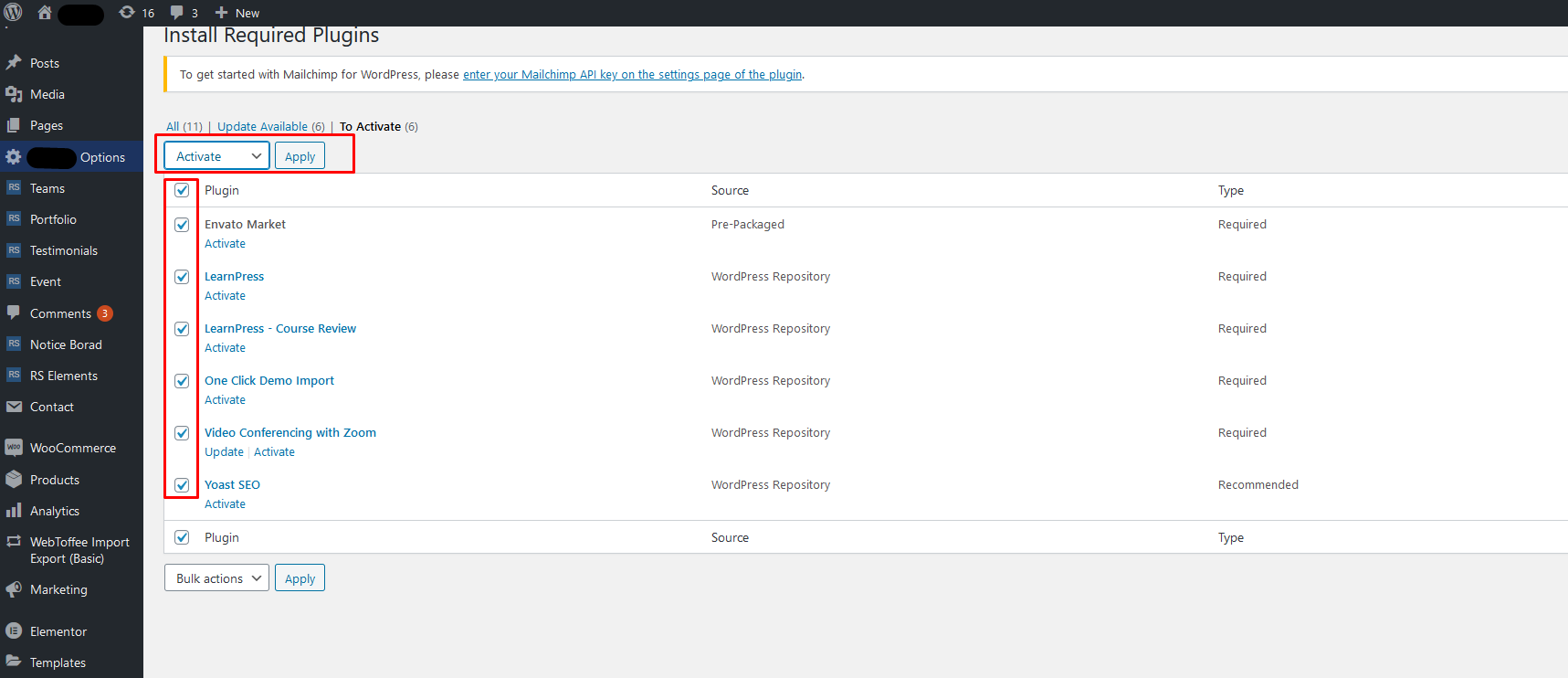
Task: Click the Type column header
Action: point(1231,190)
